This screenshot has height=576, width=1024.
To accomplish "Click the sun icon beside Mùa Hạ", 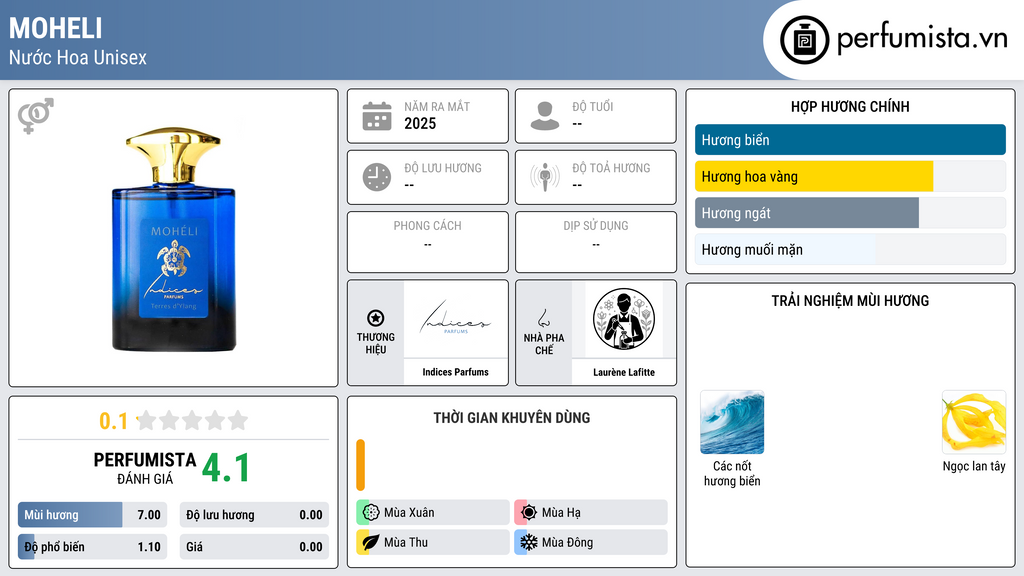I will tap(528, 513).
